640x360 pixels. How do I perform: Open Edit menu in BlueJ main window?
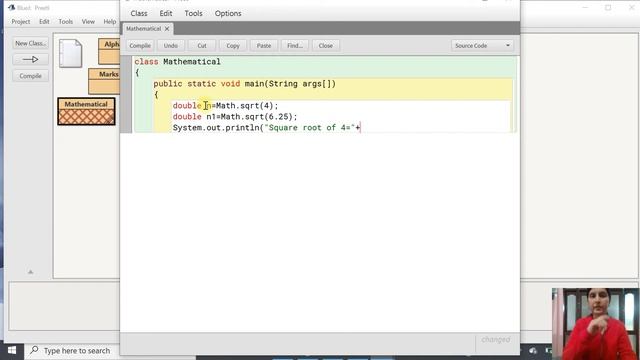pos(44,22)
